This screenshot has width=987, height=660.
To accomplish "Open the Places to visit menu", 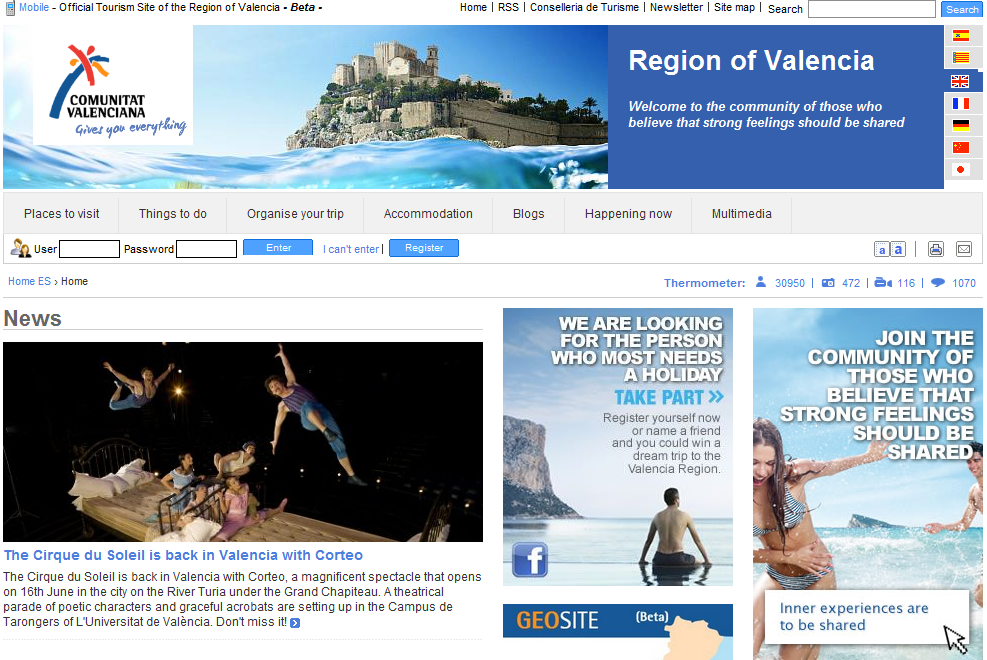I will (62, 214).
